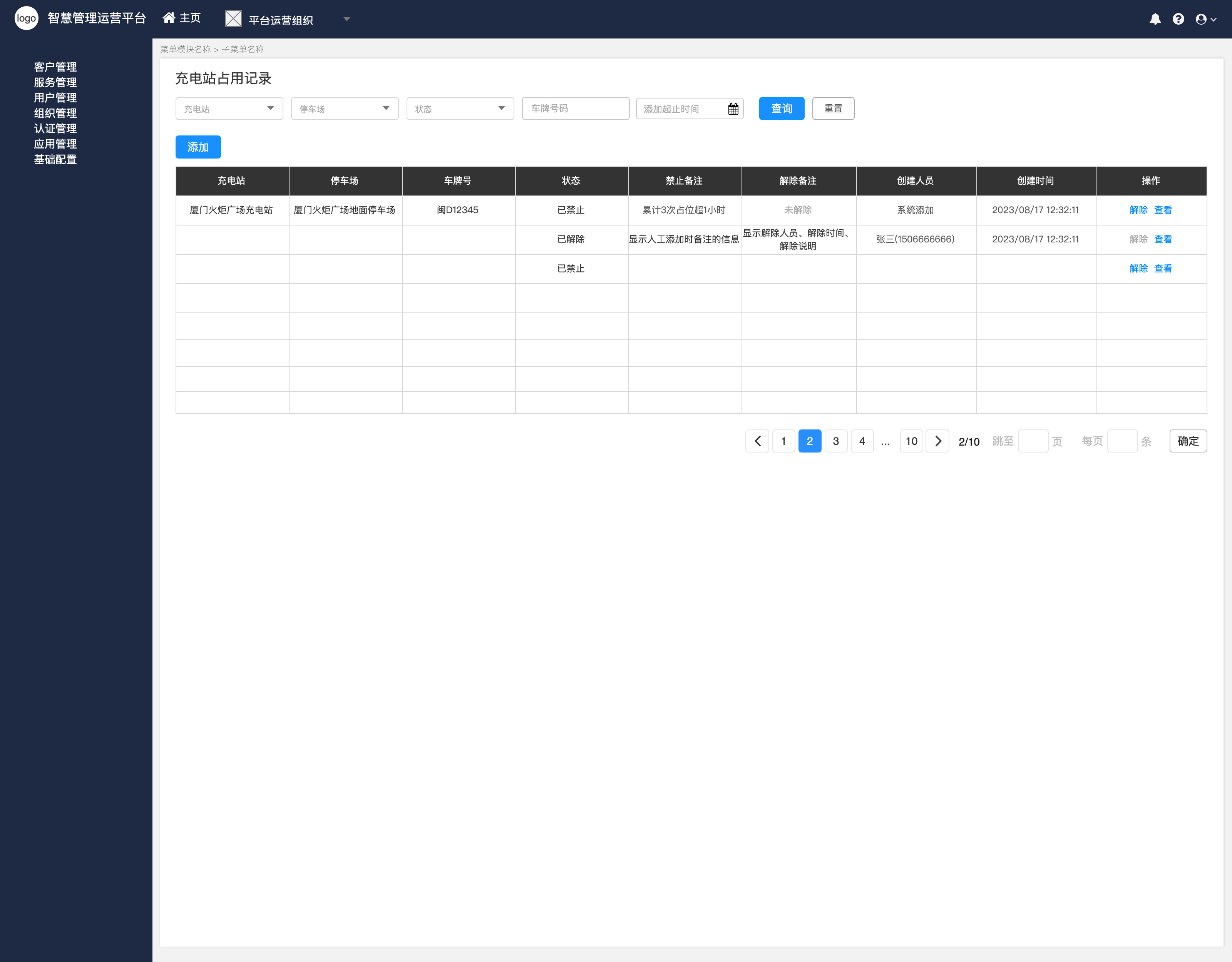Click 查看 in the third row
The image size is (1232, 962).
(x=1163, y=269)
